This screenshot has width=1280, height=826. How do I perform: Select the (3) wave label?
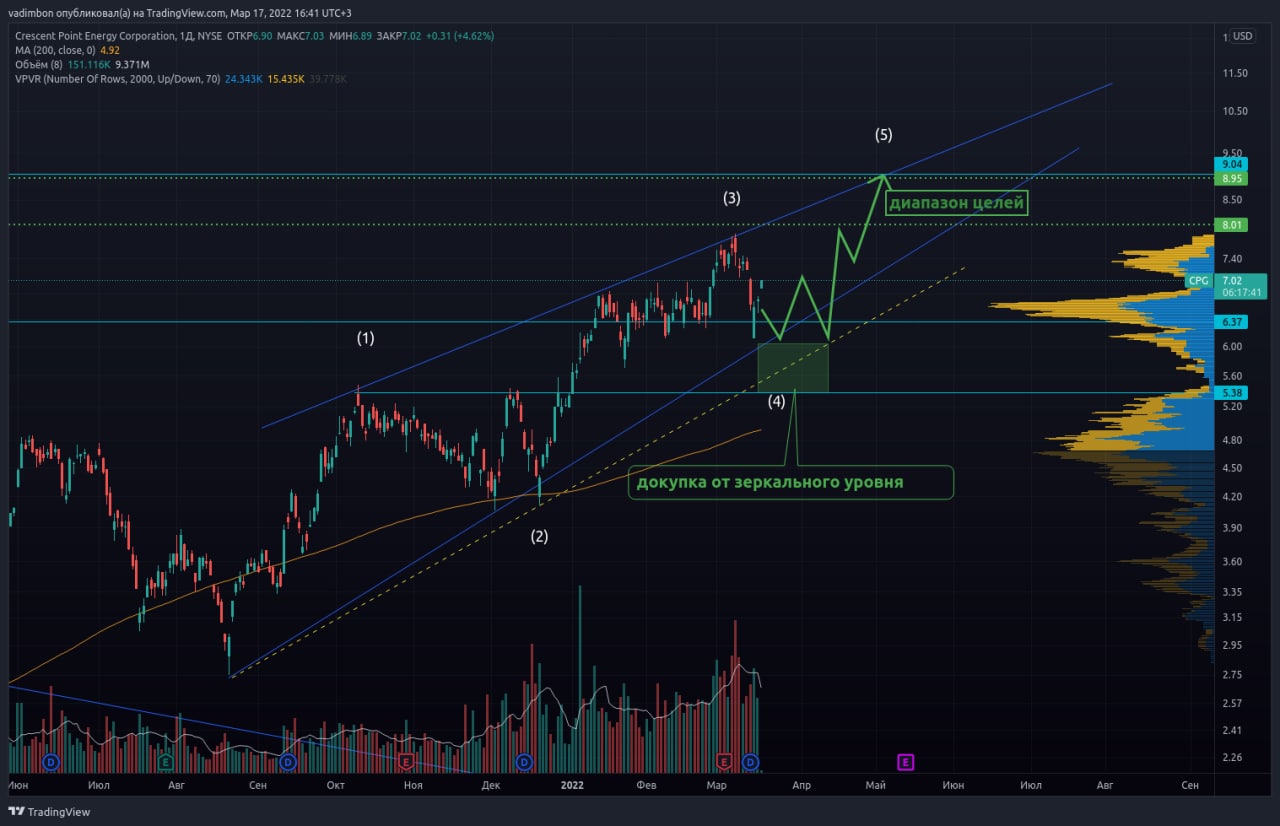coord(732,198)
